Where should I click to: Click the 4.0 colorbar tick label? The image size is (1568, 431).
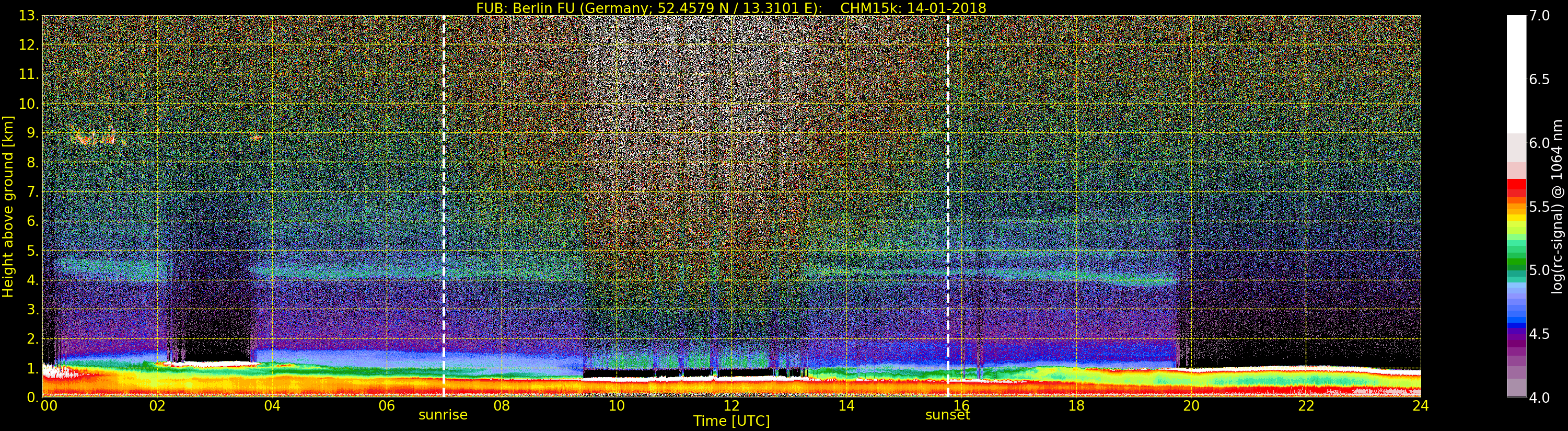[x=1539, y=398]
